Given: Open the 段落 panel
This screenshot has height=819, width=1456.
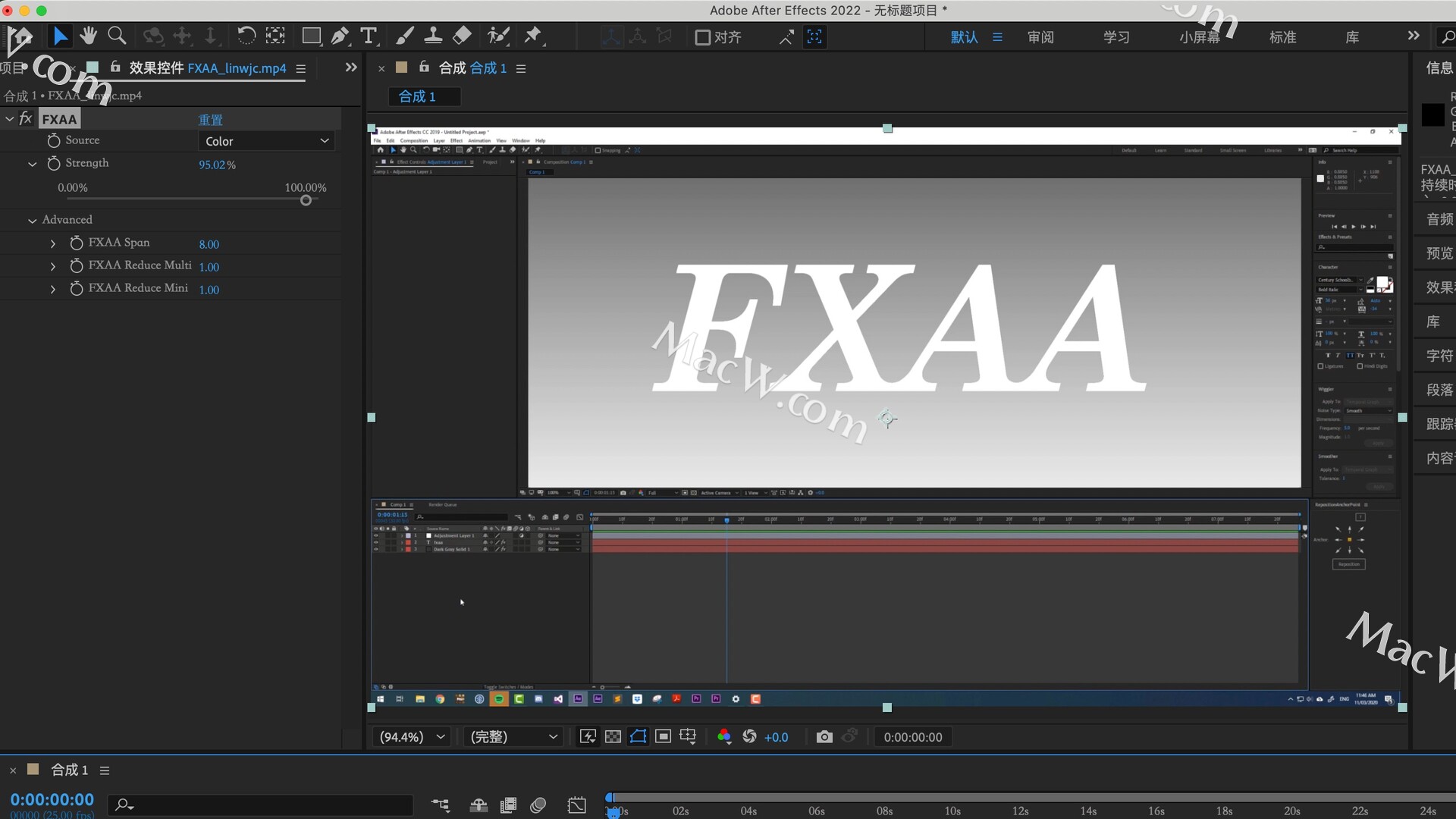Looking at the screenshot, I should (1439, 390).
